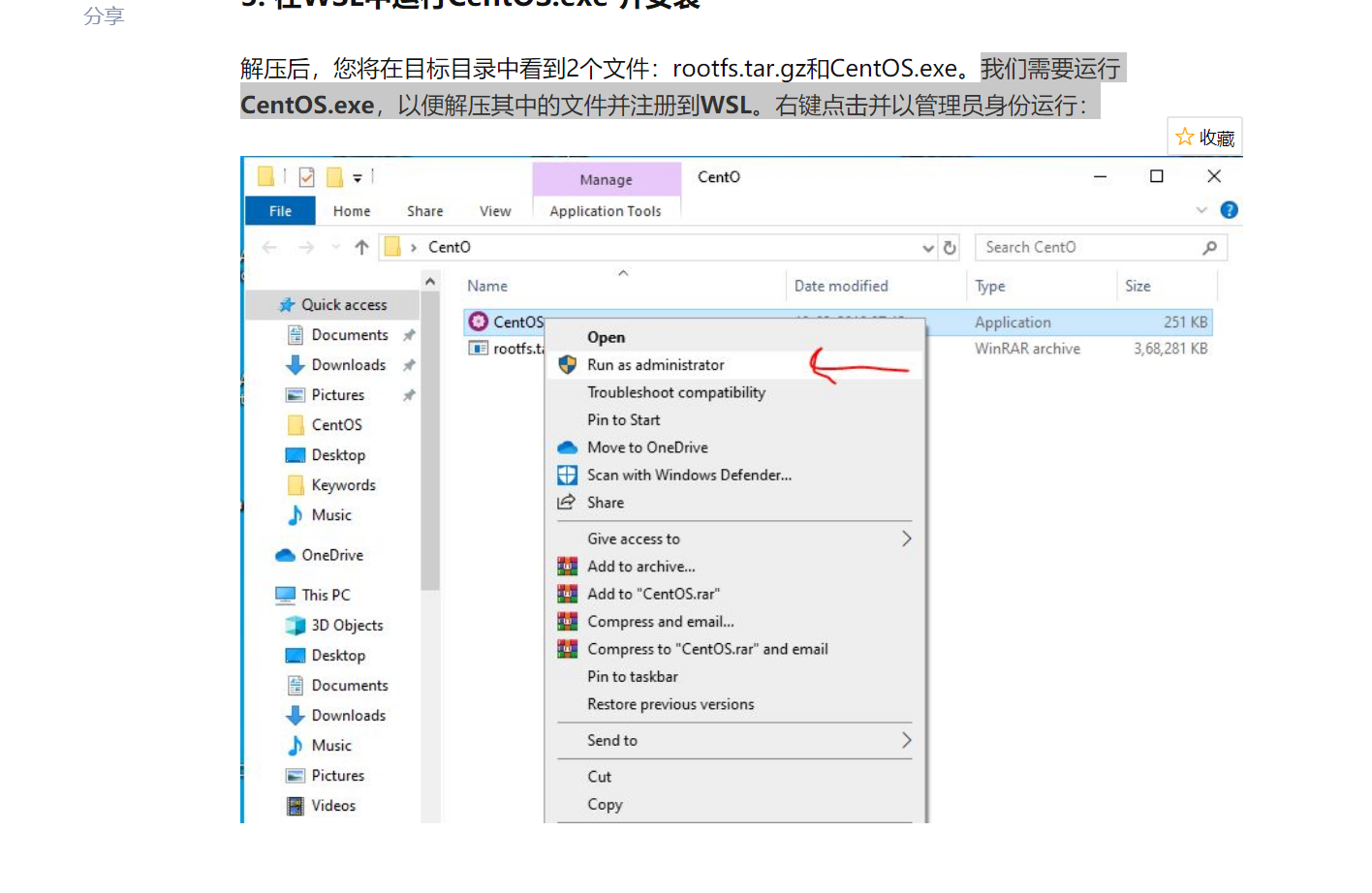This screenshot has width=1372, height=893.
Task: Unpin Downloads from Quick access
Action: pos(408,365)
